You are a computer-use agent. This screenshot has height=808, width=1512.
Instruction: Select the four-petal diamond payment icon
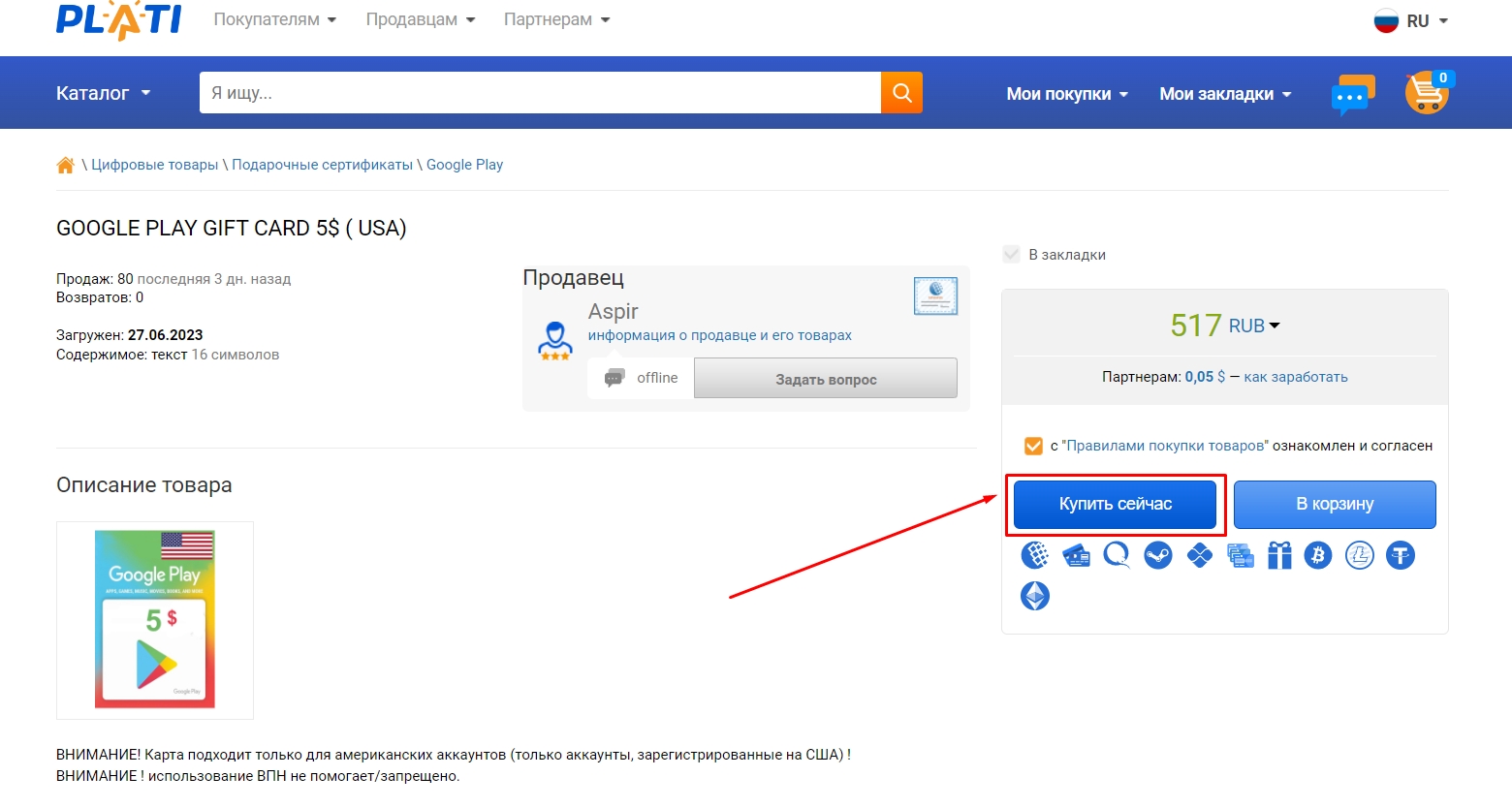pos(1200,555)
